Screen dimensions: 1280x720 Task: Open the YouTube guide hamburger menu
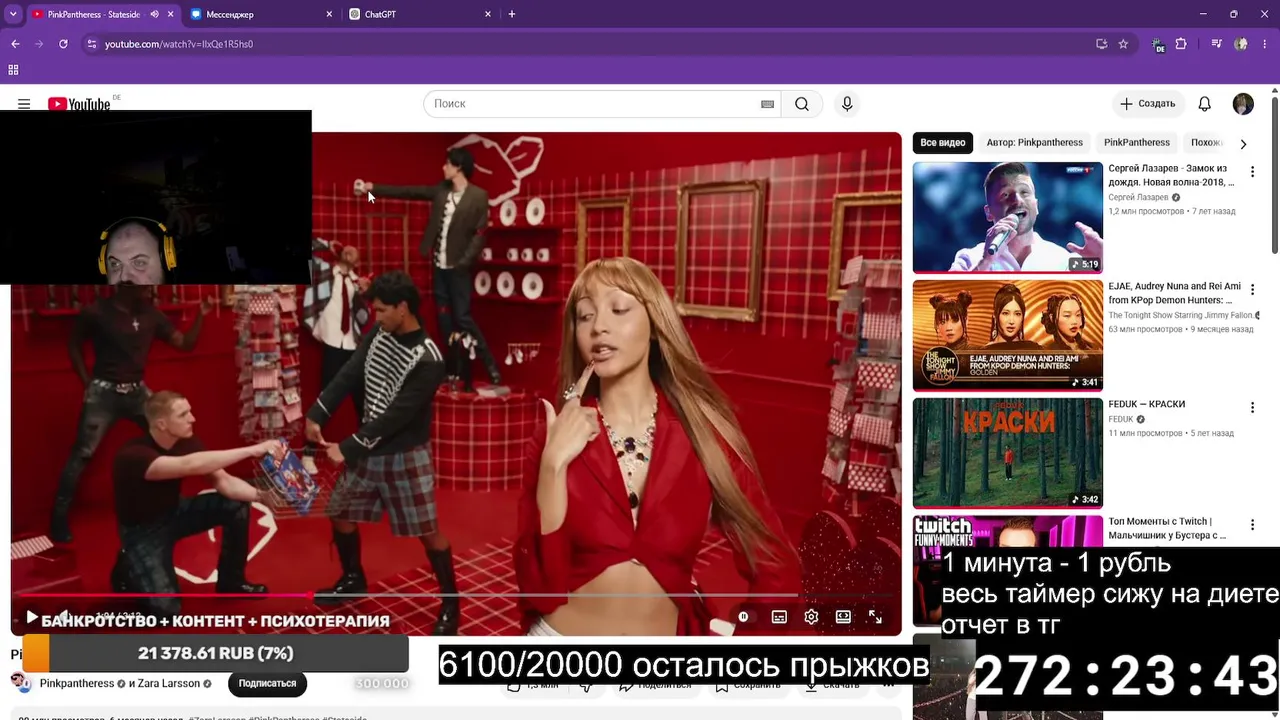[24, 104]
